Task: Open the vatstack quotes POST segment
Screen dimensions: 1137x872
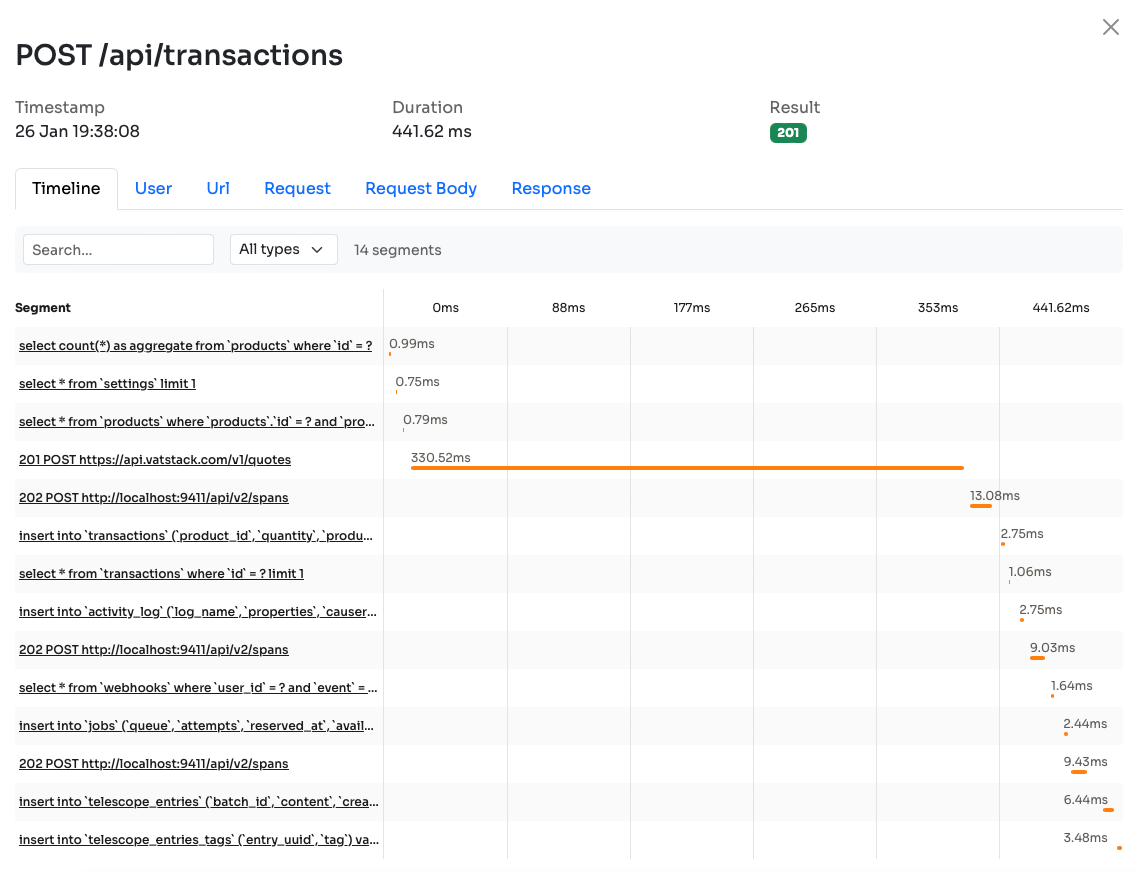Action: tap(154, 460)
